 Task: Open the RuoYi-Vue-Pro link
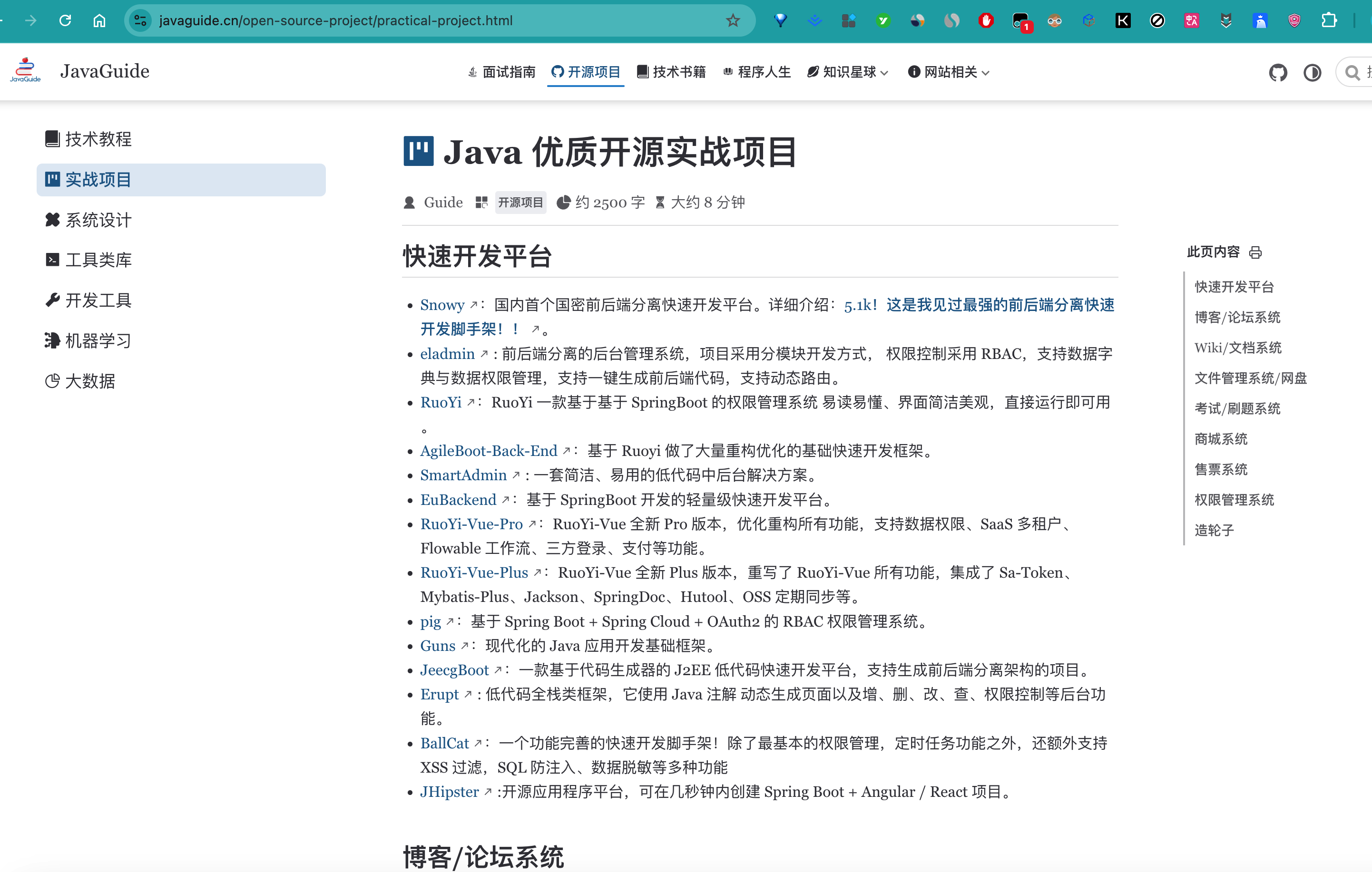pyautogui.click(x=471, y=524)
